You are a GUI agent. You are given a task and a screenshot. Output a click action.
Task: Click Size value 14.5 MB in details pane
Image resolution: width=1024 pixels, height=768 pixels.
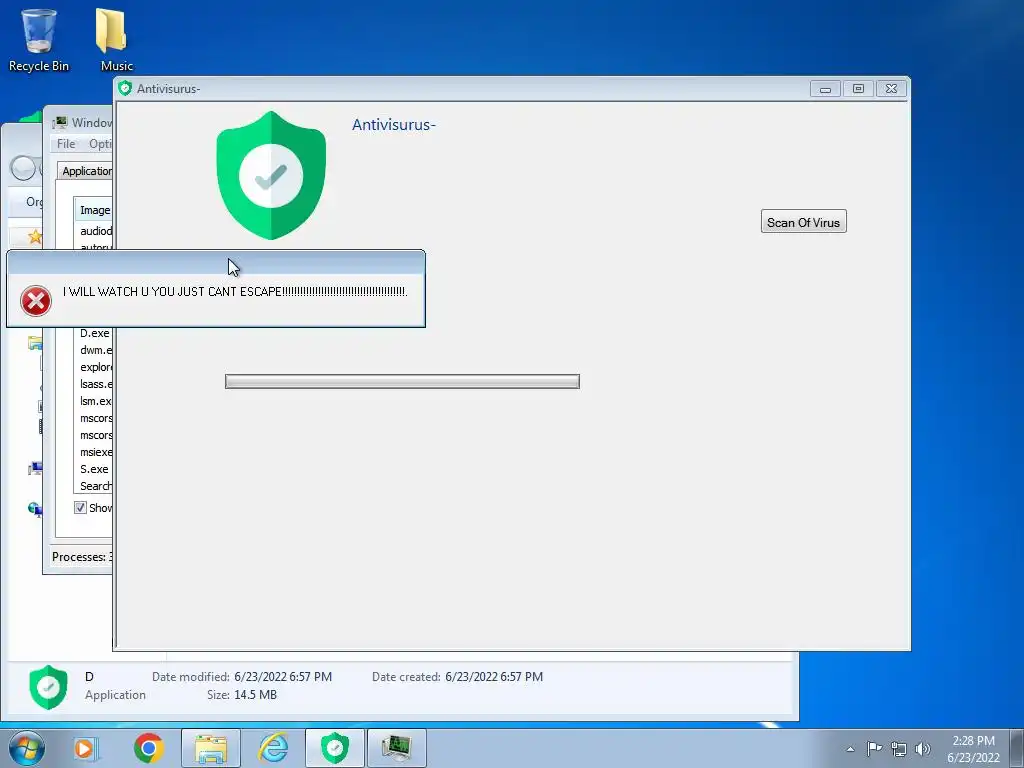point(255,695)
